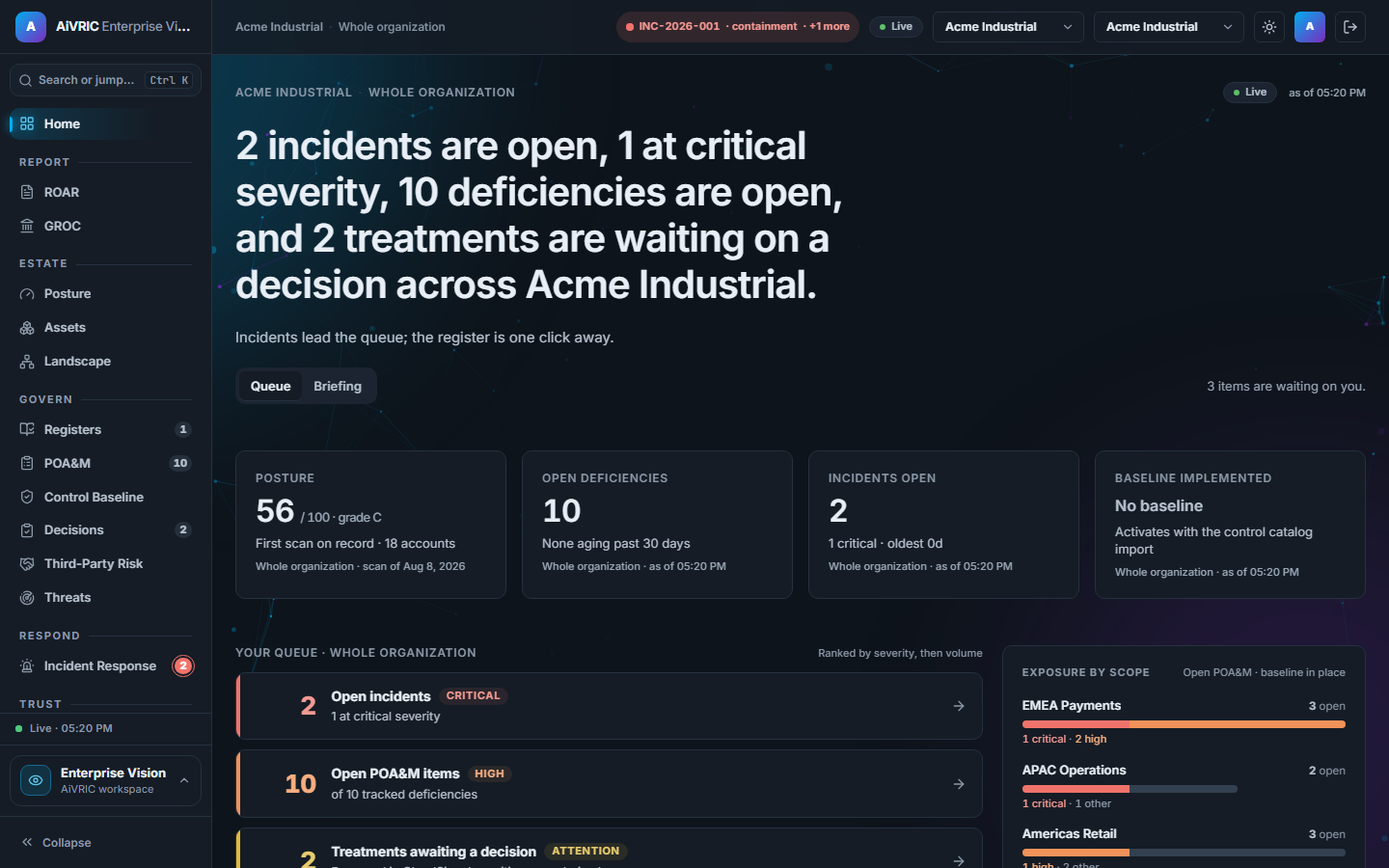The image size is (1389, 868).
Task: Open the Baseline Implemented card
Action: [x=1230, y=525]
